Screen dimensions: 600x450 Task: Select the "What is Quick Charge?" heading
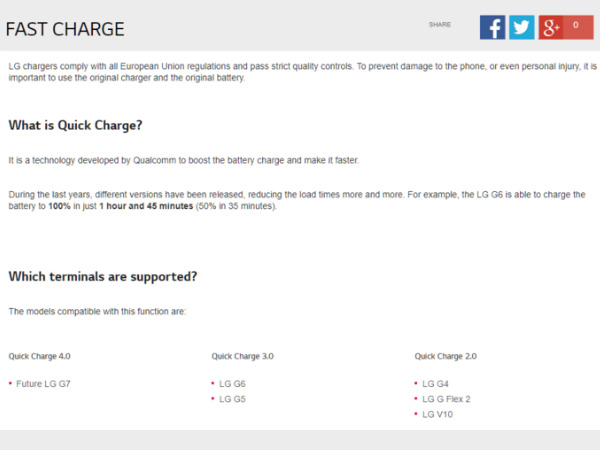(76, 125)
